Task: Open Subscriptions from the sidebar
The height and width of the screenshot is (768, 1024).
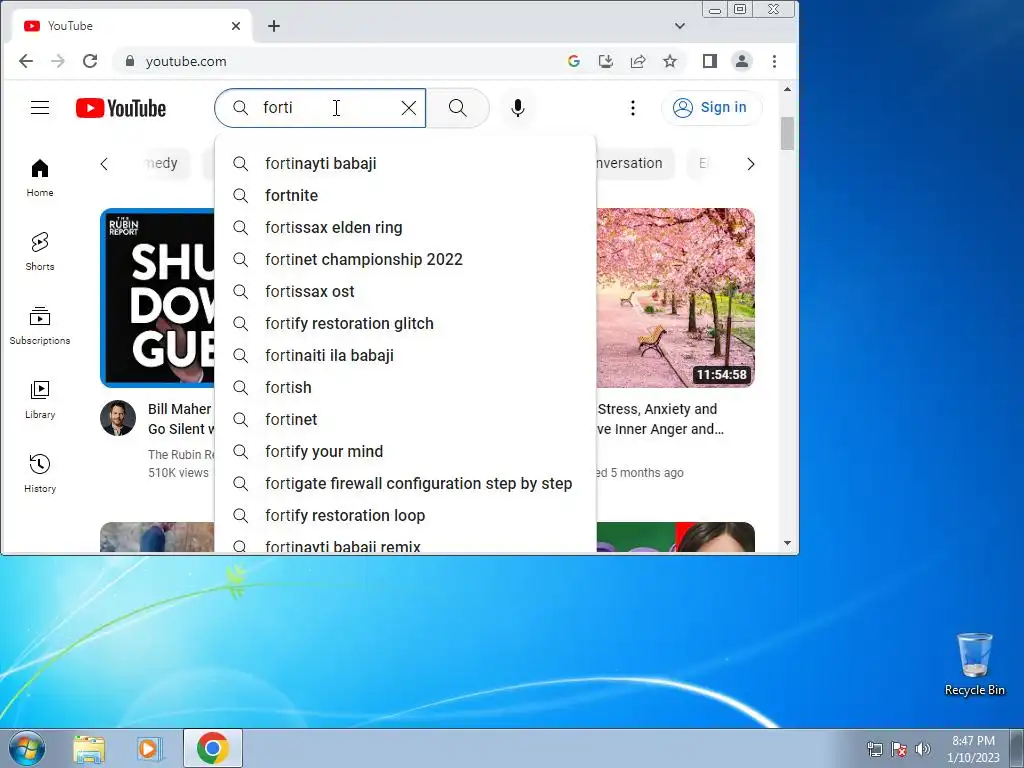Action: tap(40, 325)
